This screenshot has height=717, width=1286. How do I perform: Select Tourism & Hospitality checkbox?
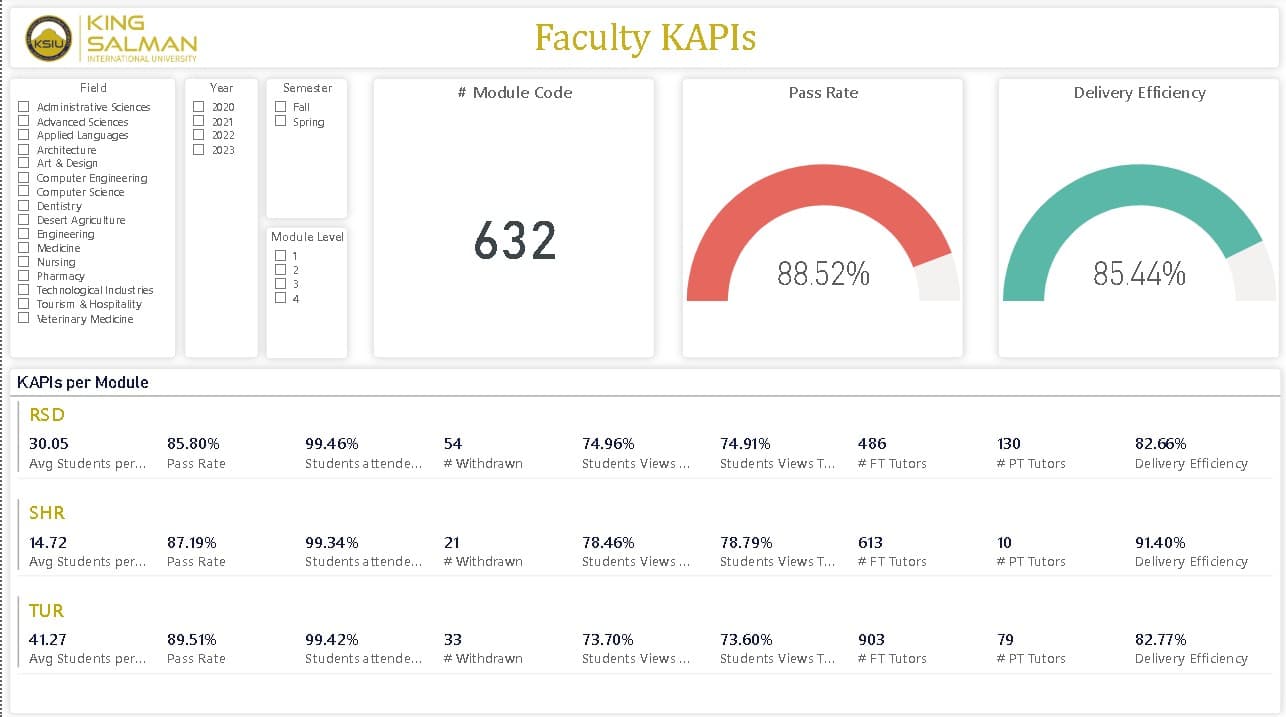[x=24, y=304]
